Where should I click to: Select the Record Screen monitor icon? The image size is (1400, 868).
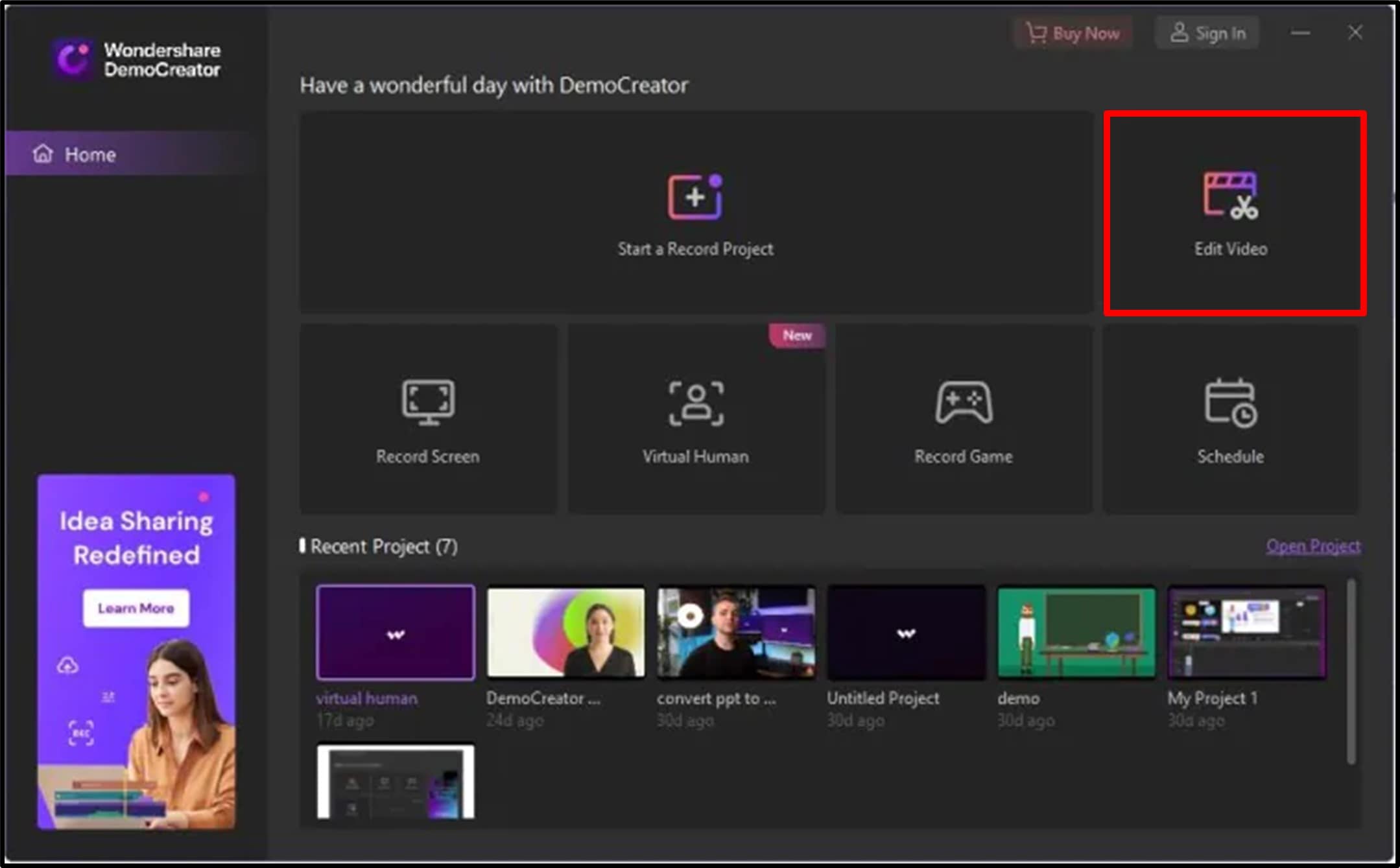click(x=428, y=402)
